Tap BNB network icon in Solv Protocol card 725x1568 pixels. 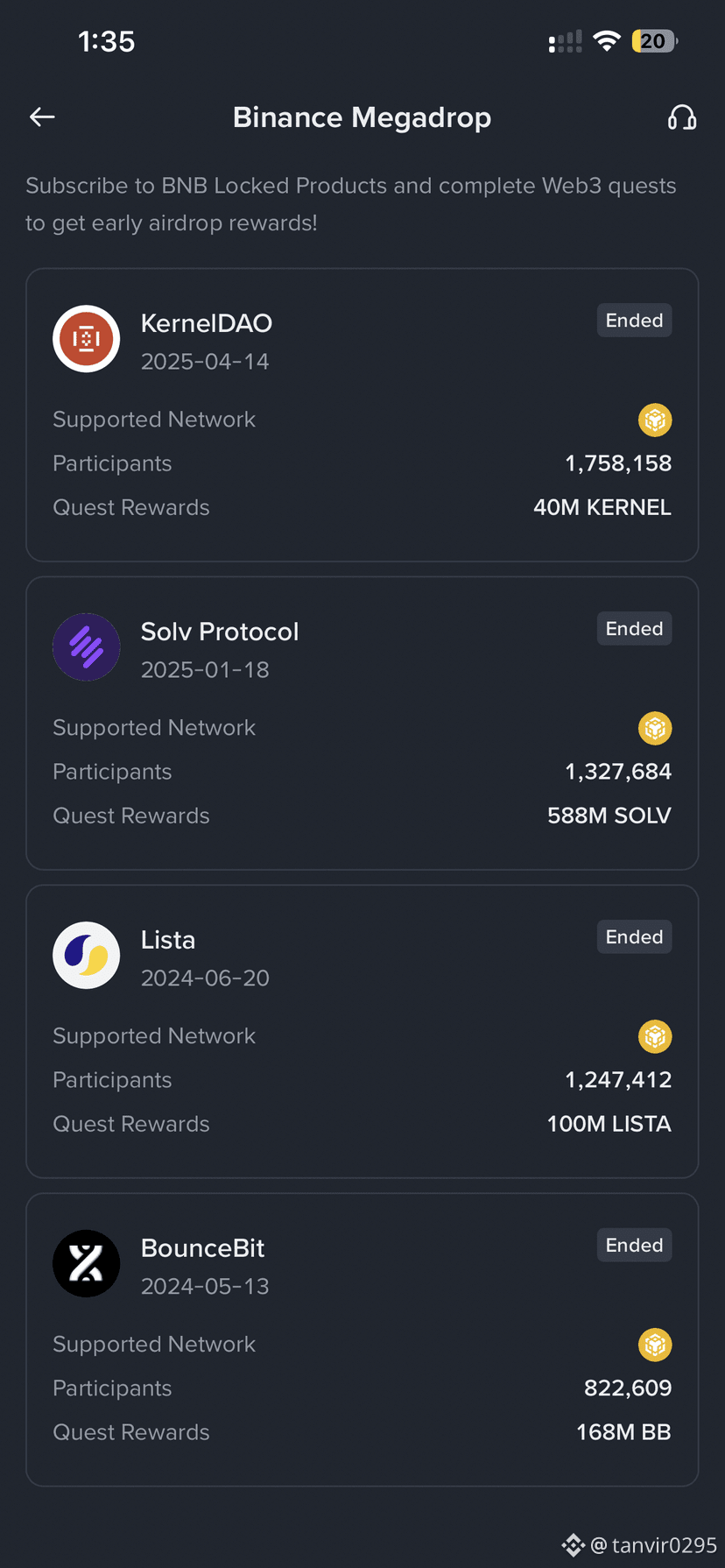(655, 729)
